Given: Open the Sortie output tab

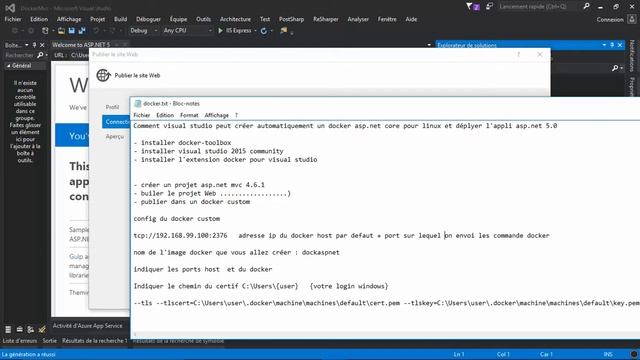Looking at the screenshot, I should pyautogui.click(x=49, y=340).
